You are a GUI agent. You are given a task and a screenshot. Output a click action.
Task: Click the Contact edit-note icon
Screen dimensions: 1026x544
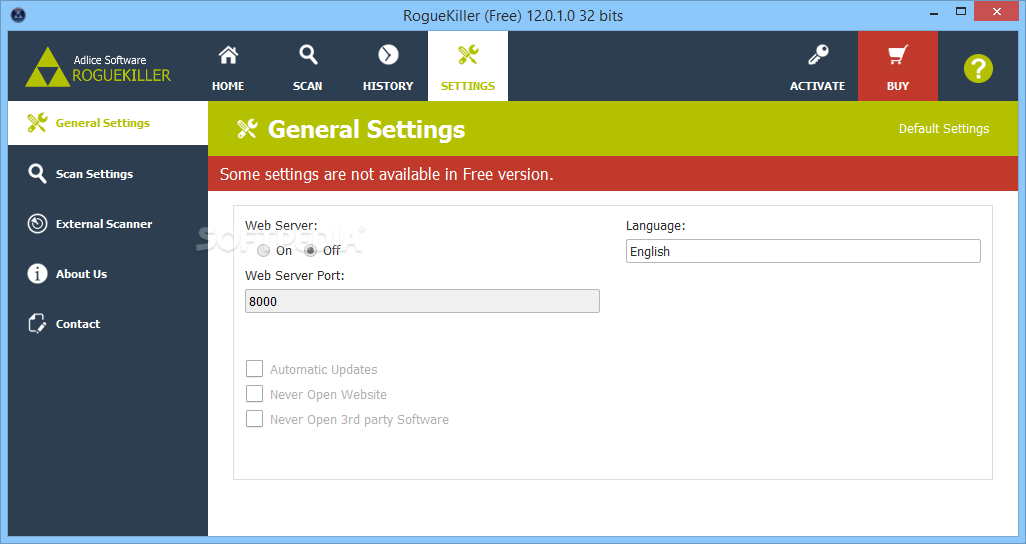pyautogui.click(x=37, y=323)
